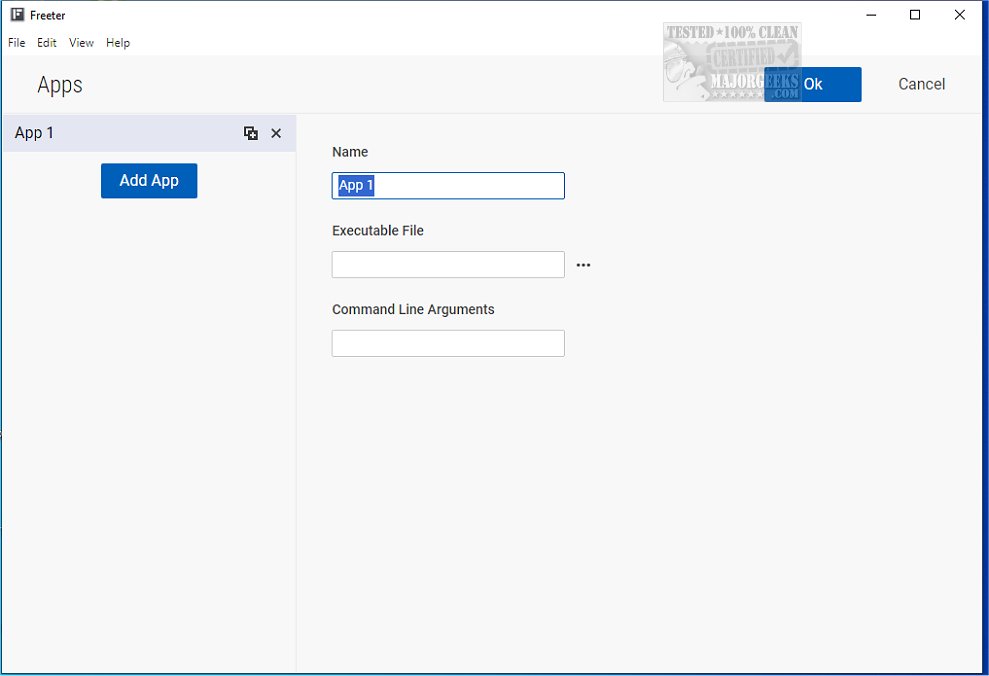Click the Name label

(350, 152)
